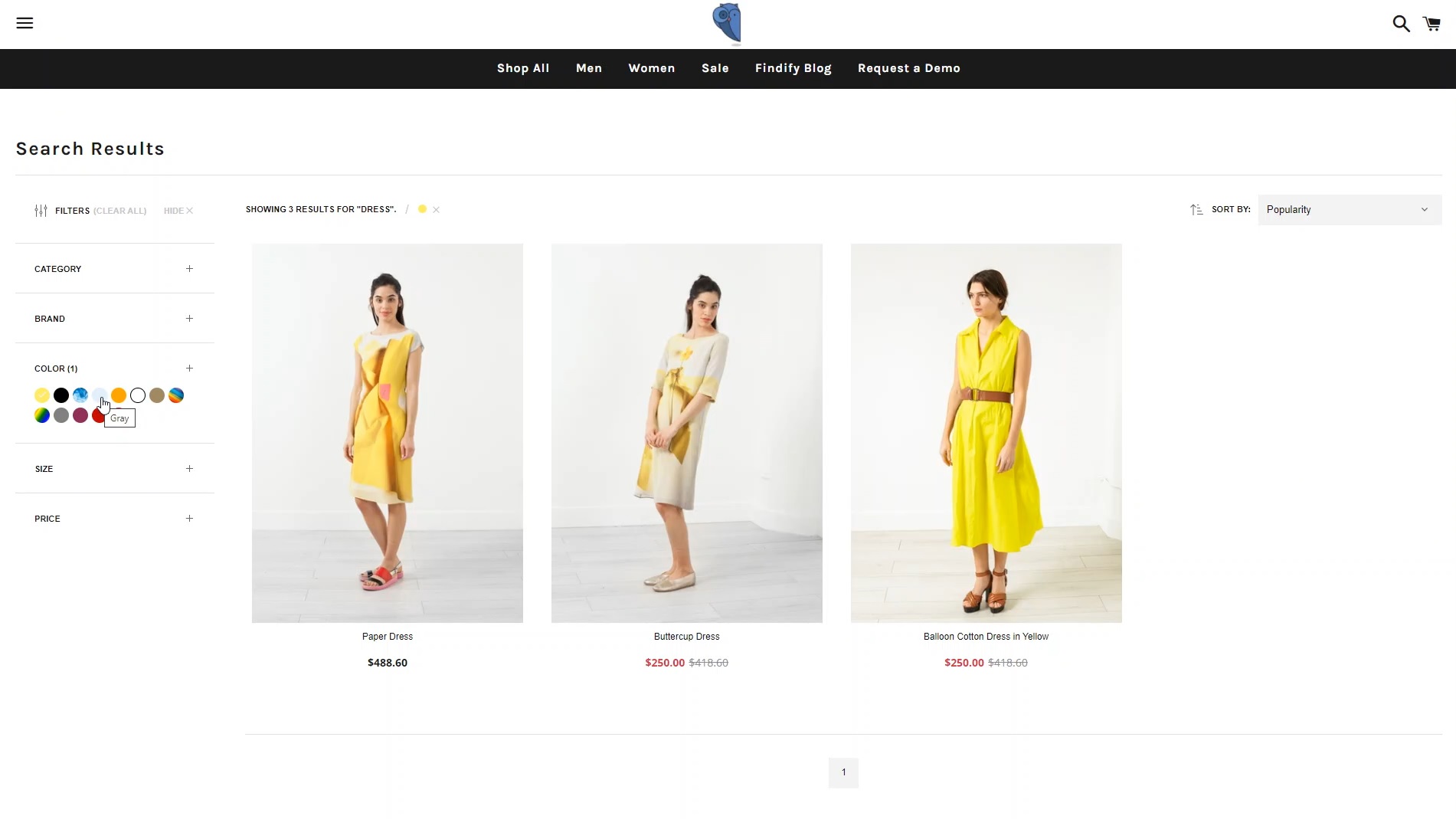1456x819 pixels.
Task: Open the Women menu item
Action: tap(652, 68)
